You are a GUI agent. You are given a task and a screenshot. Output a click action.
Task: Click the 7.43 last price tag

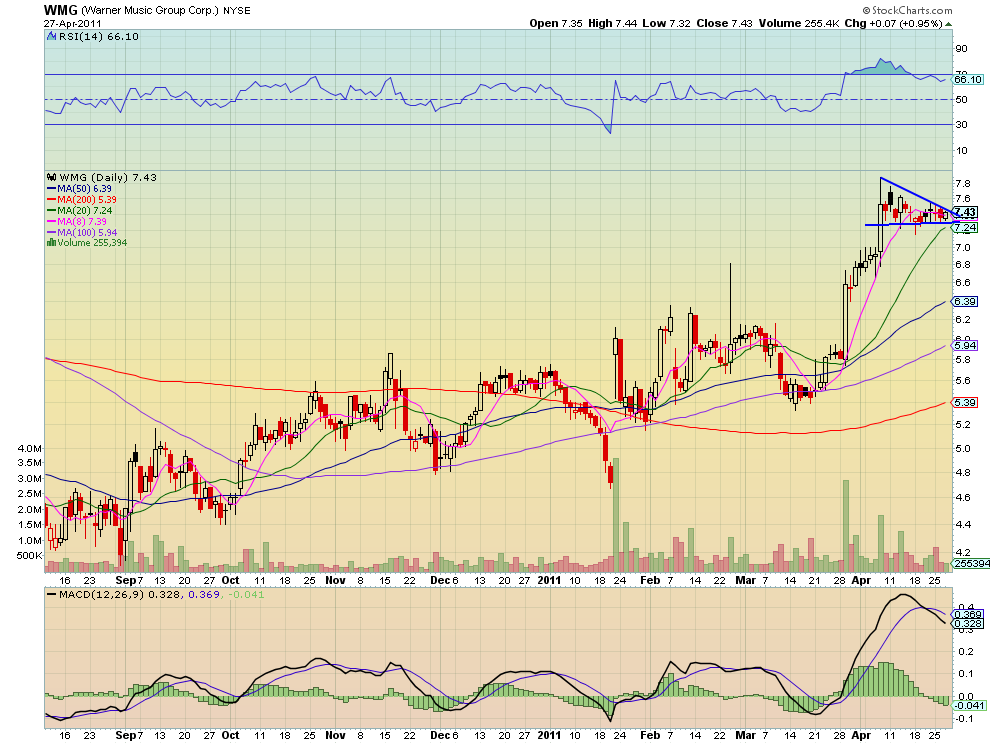pos(965,212)
